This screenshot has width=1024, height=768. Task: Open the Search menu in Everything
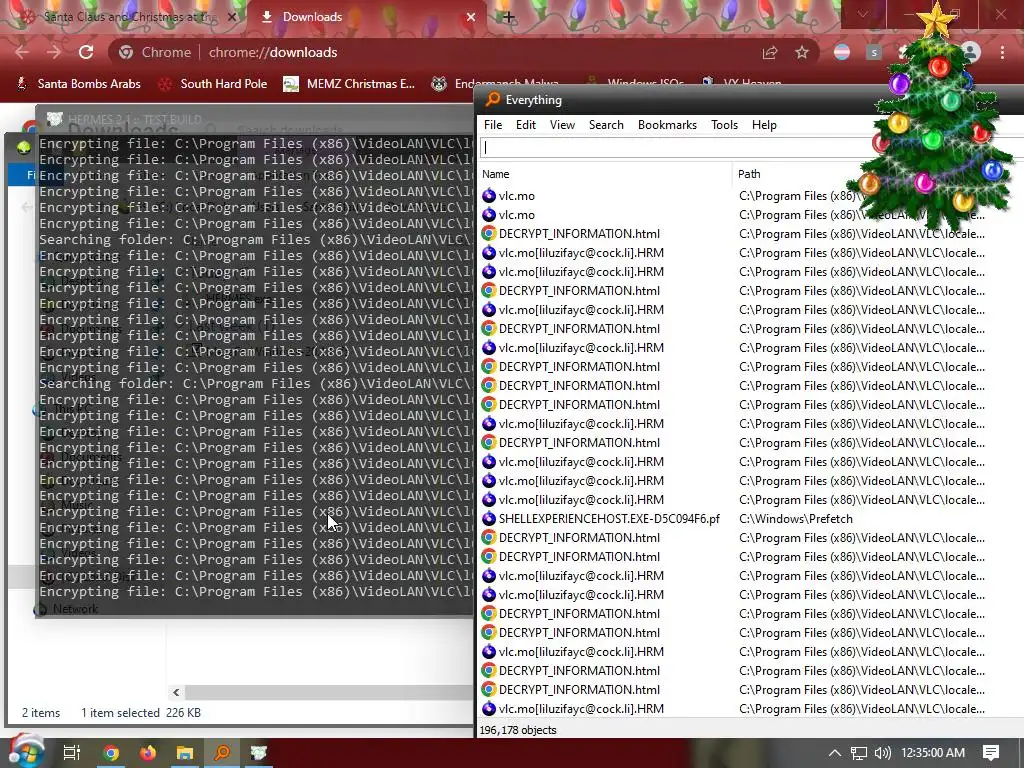(606, 125)
